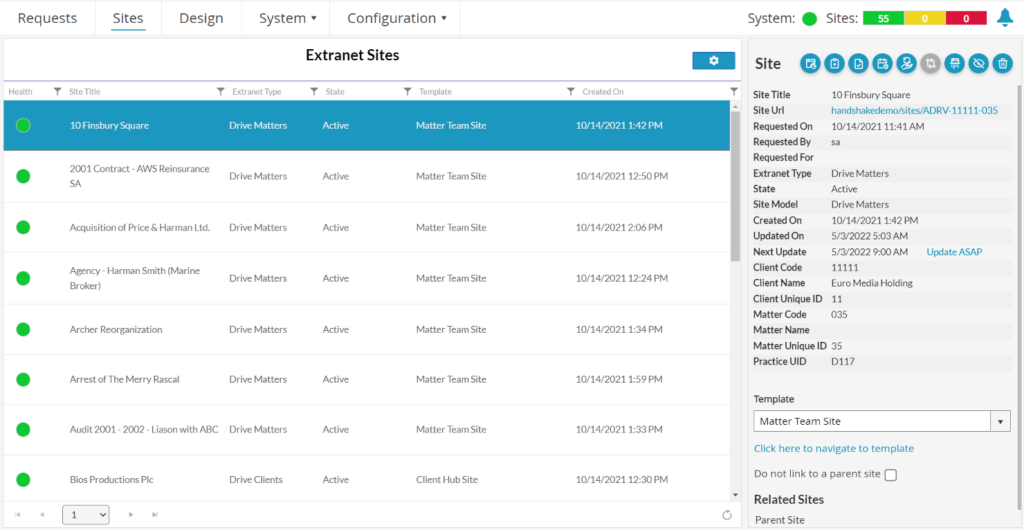The height and width of the screenshot is (530, 1024).
Task: Click the trash delete site icon
Action: click(1002, 63)
